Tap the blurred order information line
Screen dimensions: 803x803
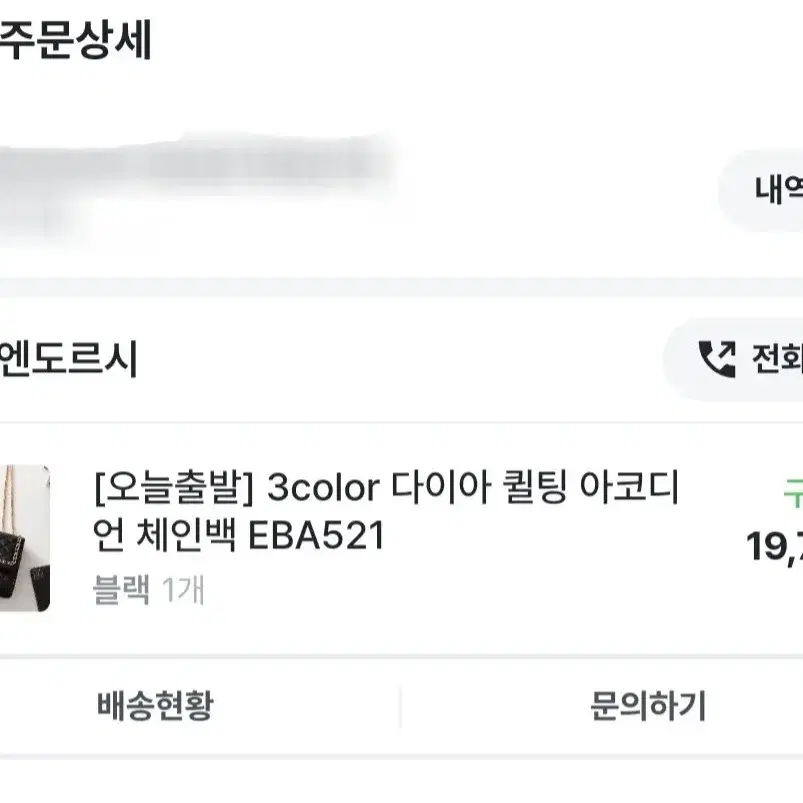tap(195, 164)
